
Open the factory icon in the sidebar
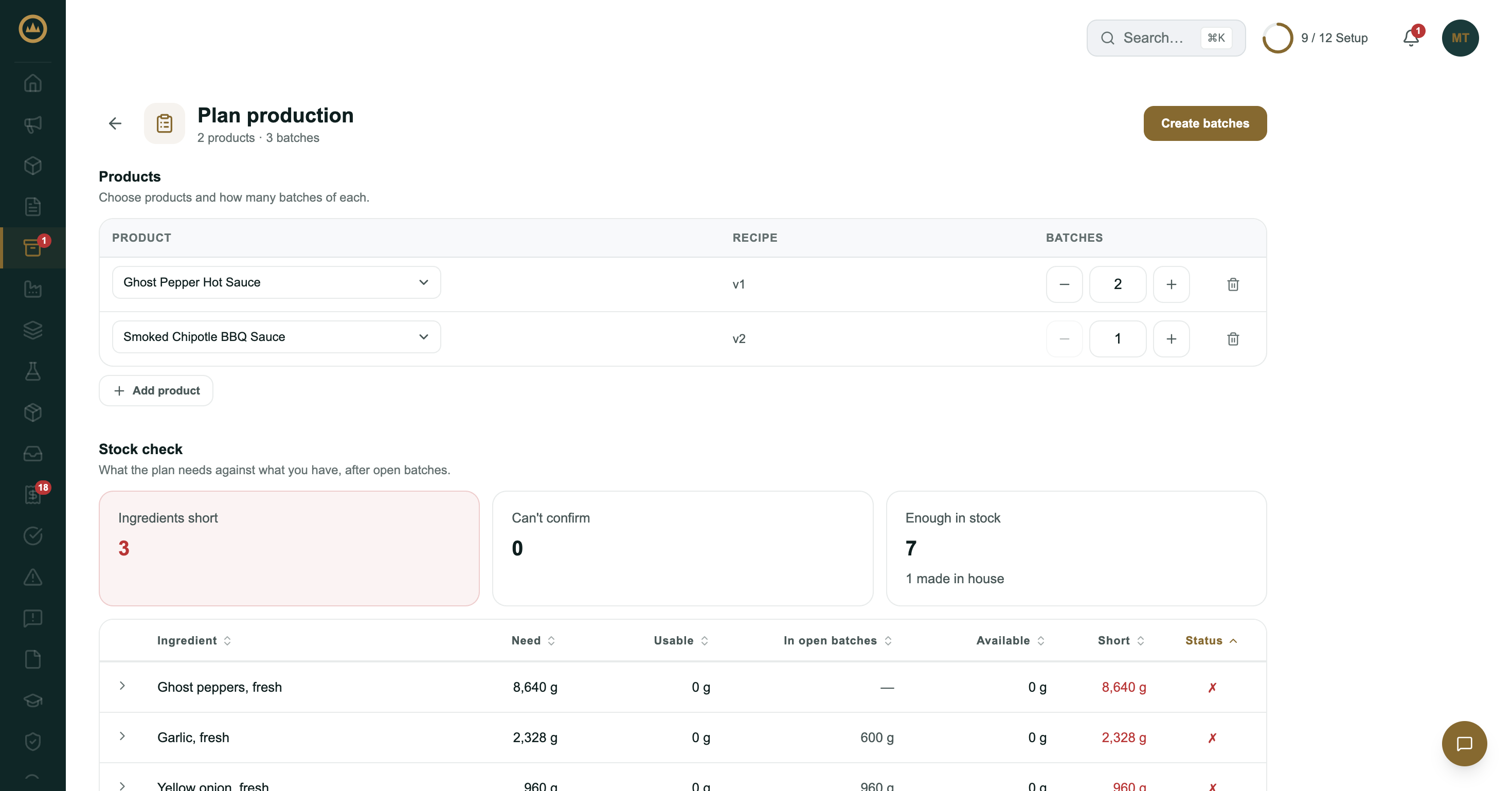(33, 288)
